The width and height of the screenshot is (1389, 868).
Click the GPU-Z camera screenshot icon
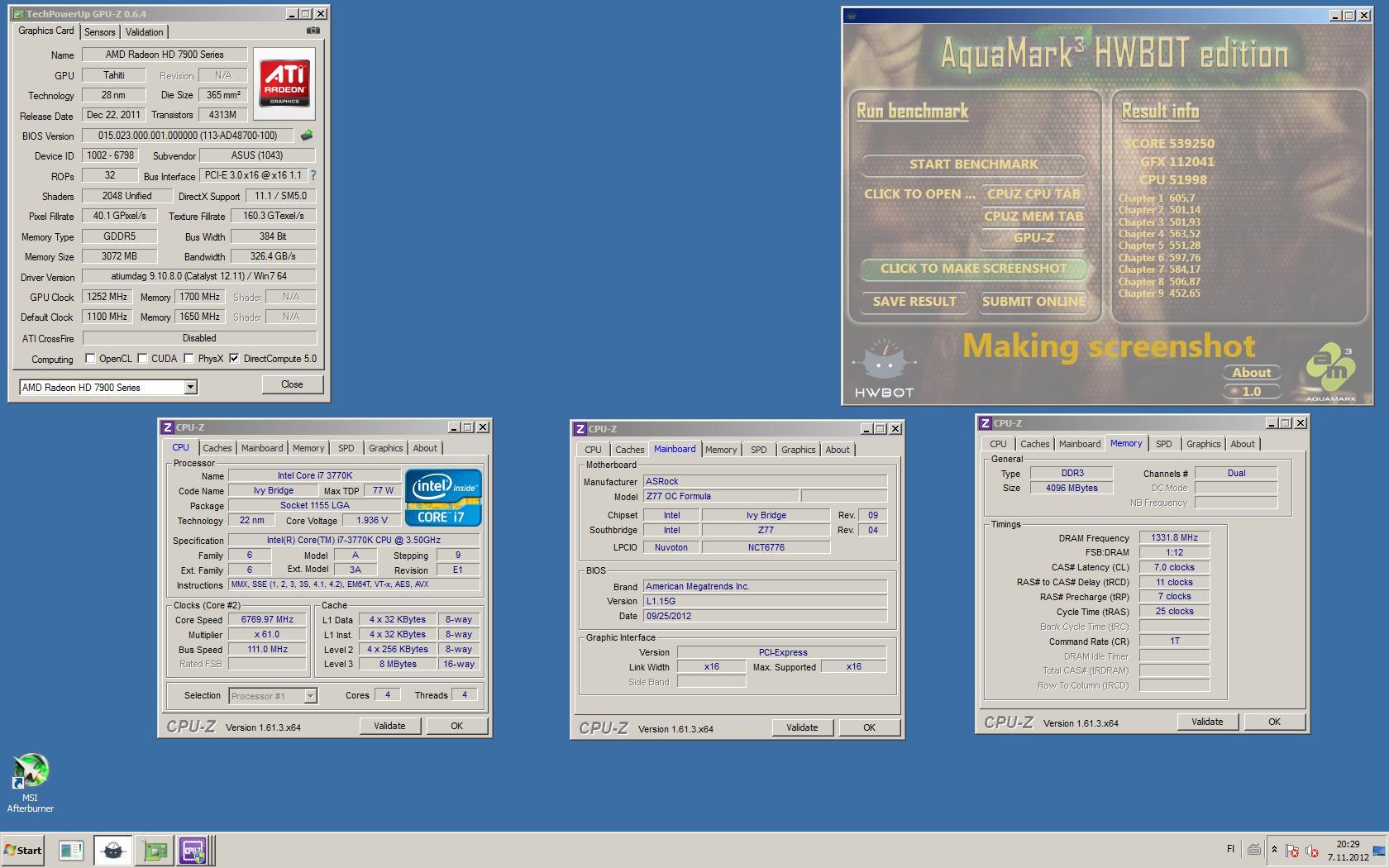click(313, 31)
